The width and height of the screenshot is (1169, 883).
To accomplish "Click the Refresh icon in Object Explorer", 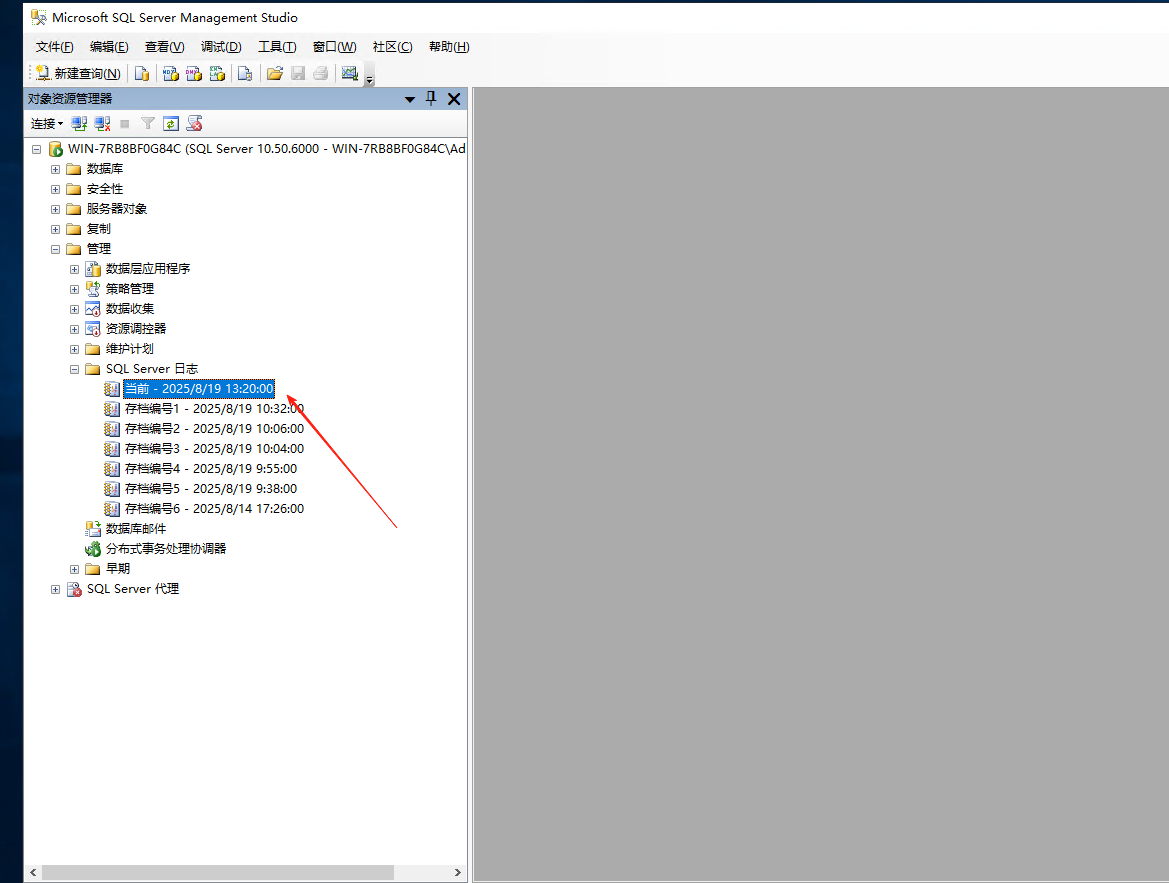I will (171, 124).
